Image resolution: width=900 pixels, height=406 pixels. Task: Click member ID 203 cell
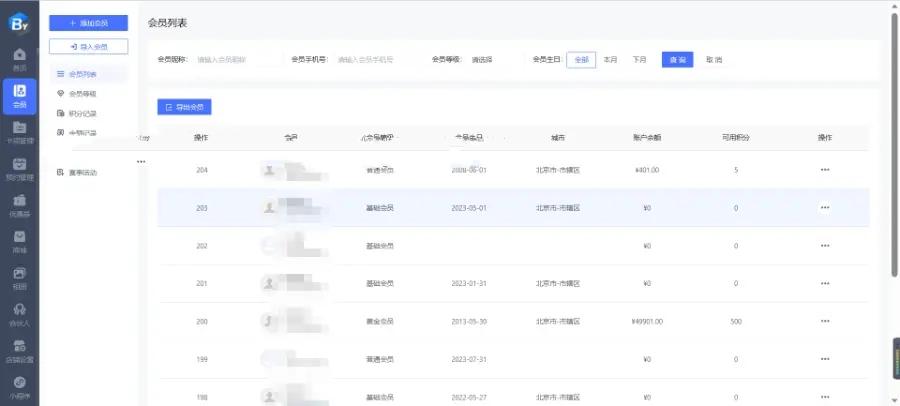[x=201, y=208]
